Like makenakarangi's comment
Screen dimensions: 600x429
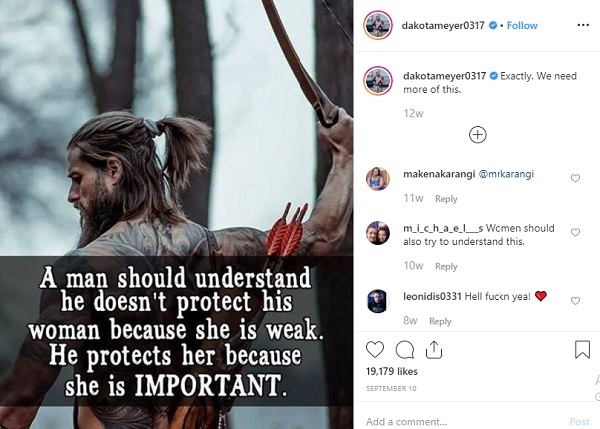[575, 178]
